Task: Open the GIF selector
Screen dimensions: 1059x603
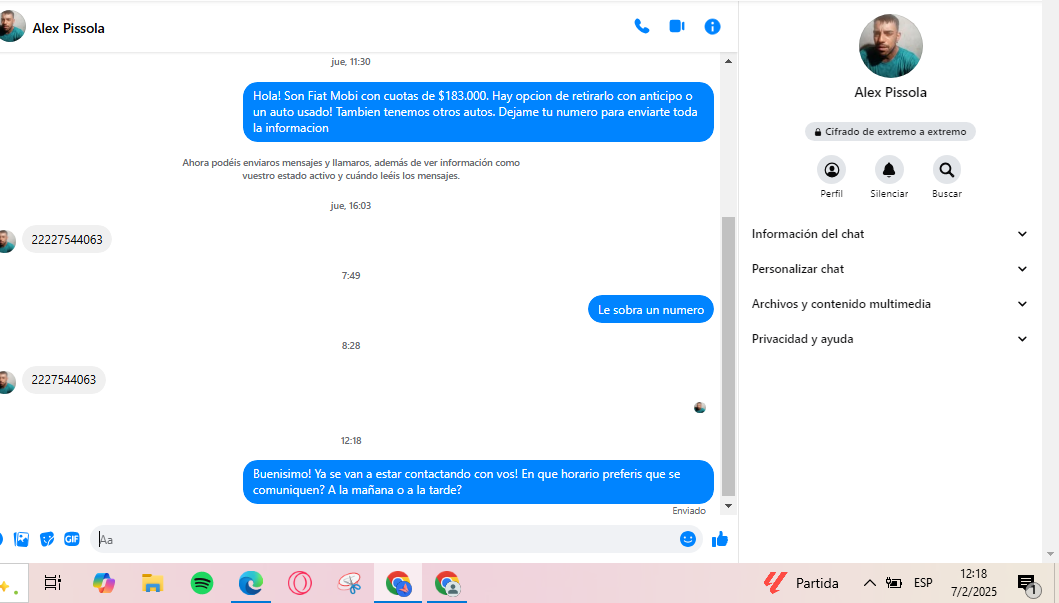Action: click(x=72, y=539)
